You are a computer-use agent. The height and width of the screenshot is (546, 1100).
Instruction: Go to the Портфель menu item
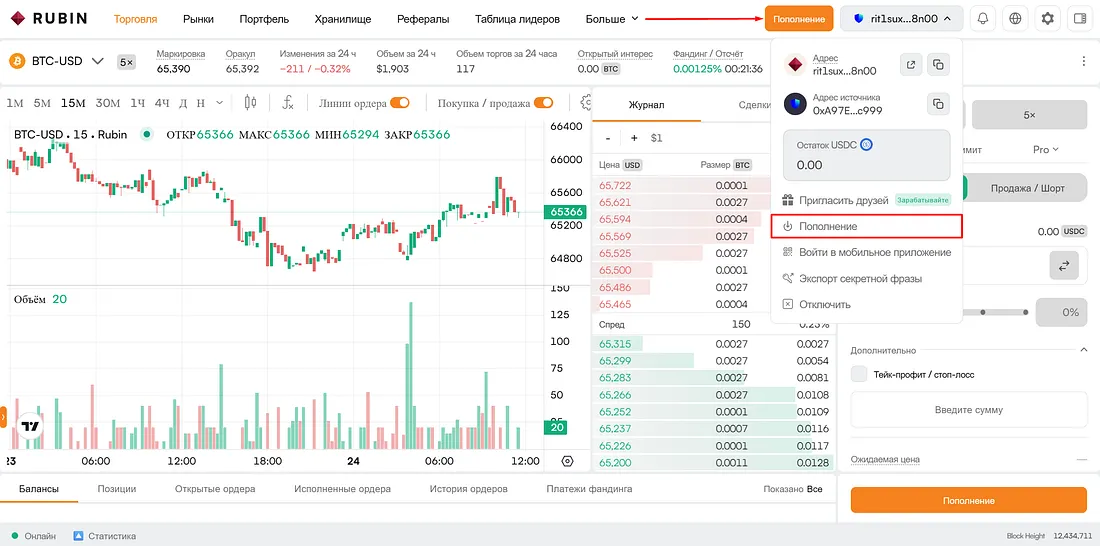[264, 19]
